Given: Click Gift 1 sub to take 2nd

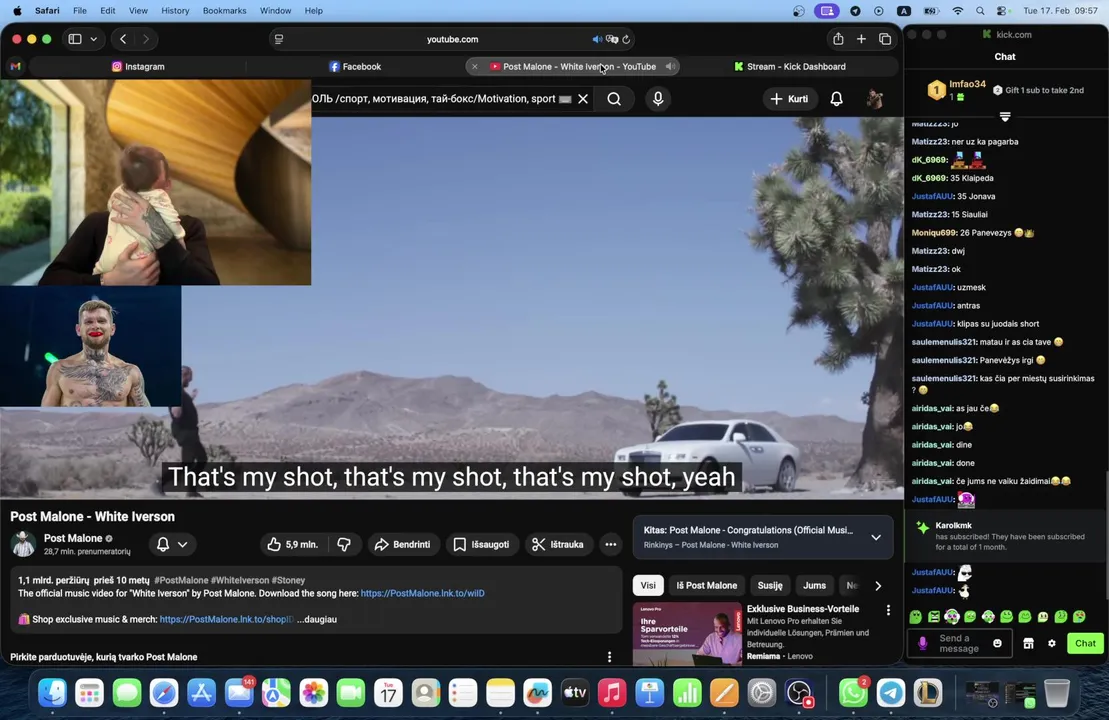Looking at the screenshot, I should point(1038,90).
